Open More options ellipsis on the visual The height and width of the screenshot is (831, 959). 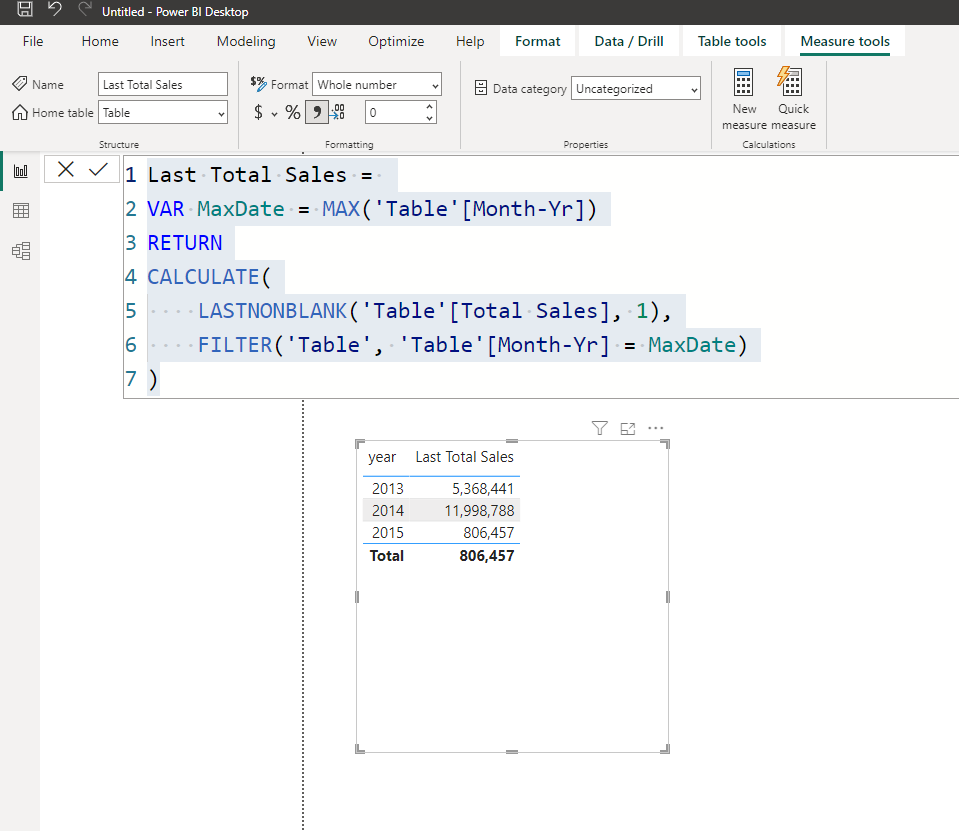click(656, 428)
